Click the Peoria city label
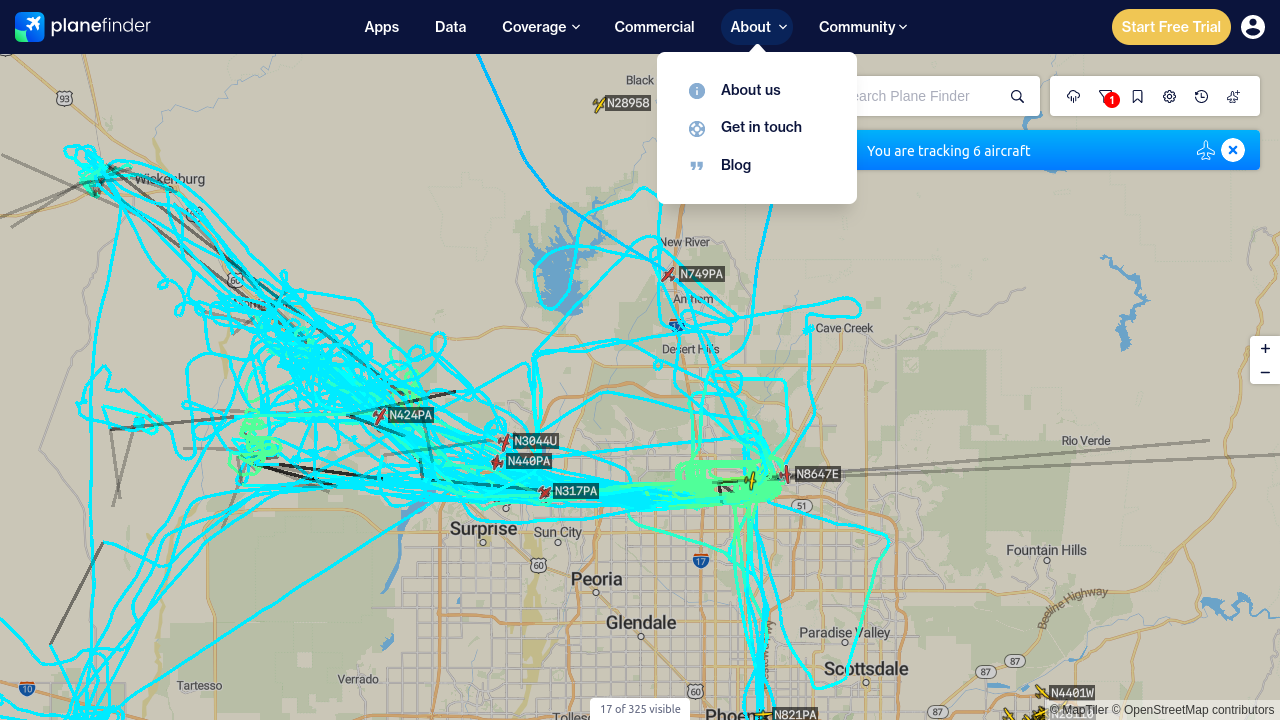Viewport: 1280px width, 720px height. [597, 579]
